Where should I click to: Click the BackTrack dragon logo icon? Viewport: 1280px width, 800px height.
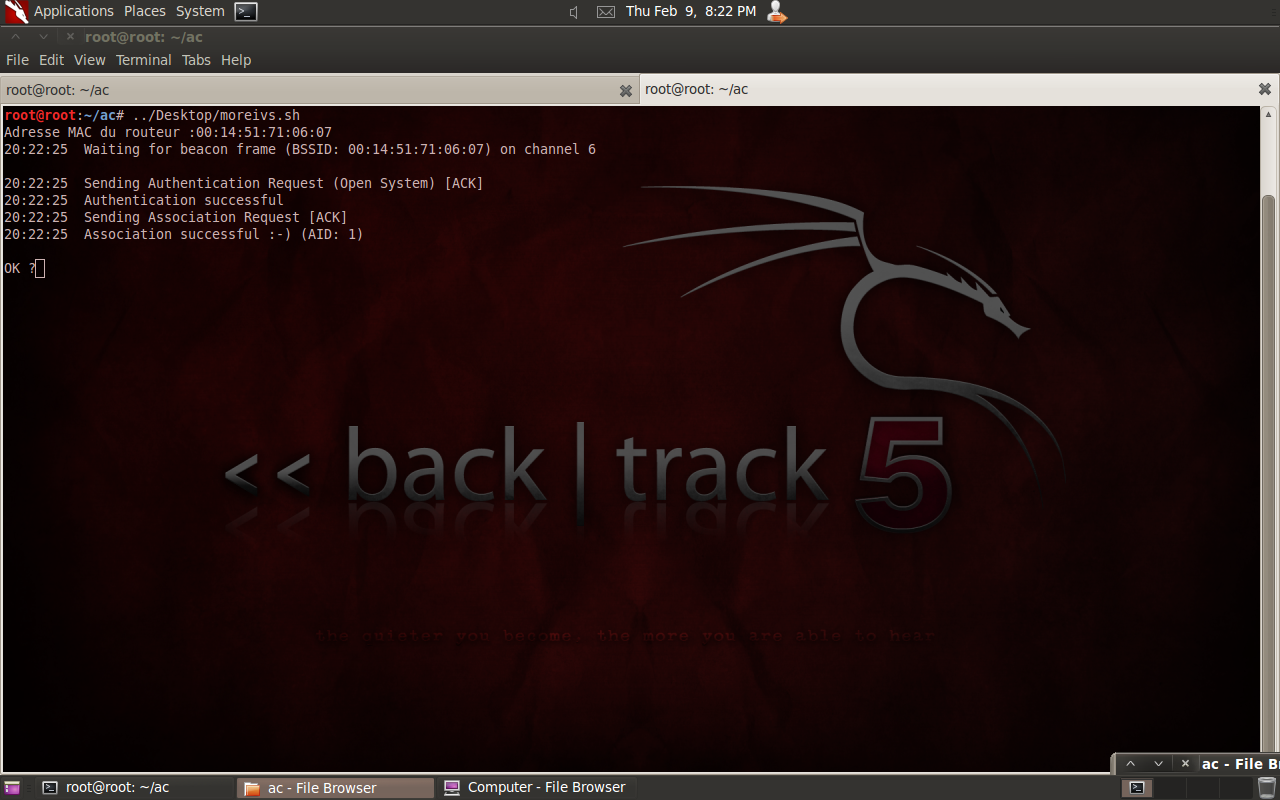16,12
